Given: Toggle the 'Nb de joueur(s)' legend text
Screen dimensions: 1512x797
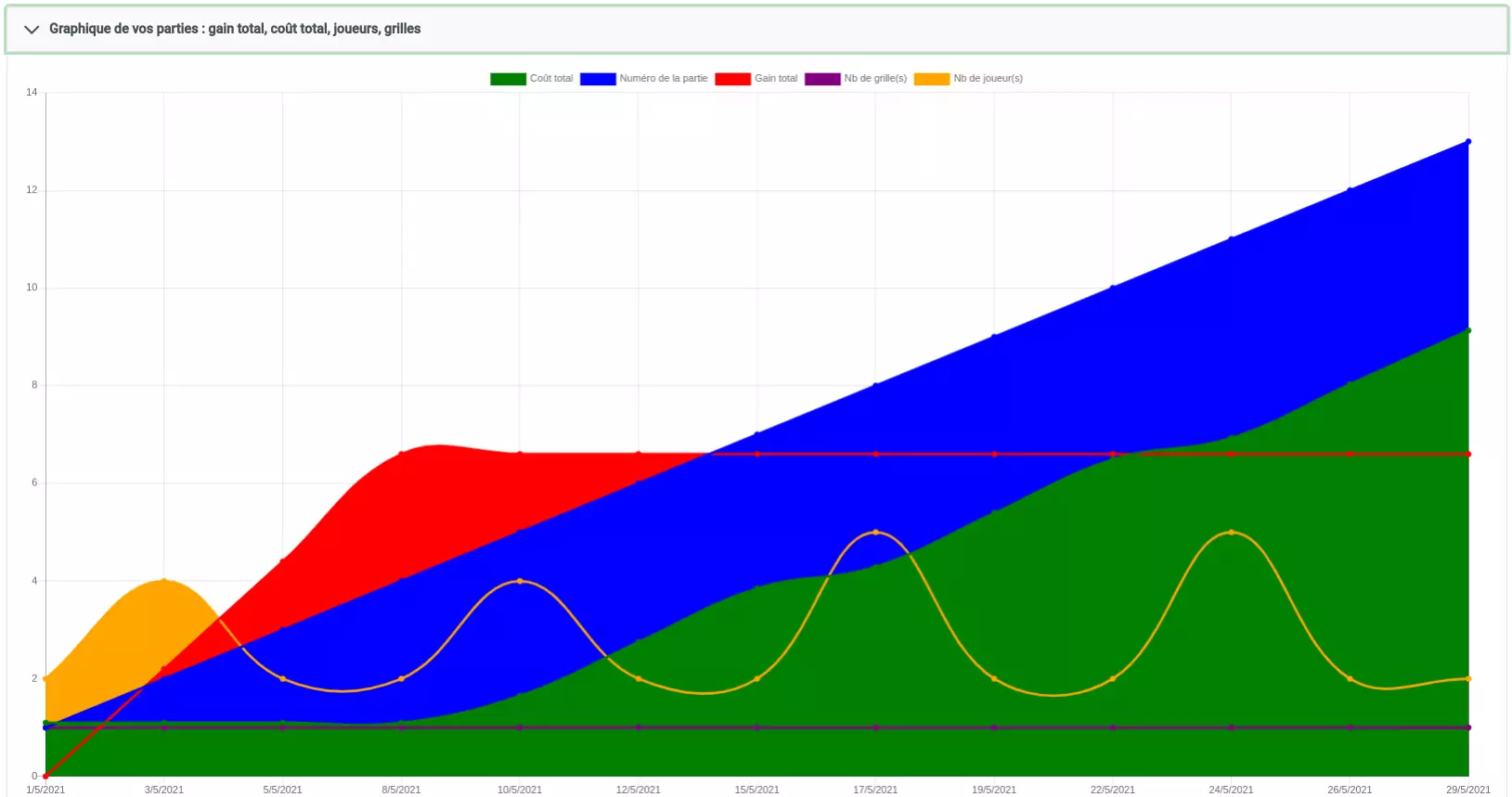Looking at the screenshot, I should pos(988,79).
